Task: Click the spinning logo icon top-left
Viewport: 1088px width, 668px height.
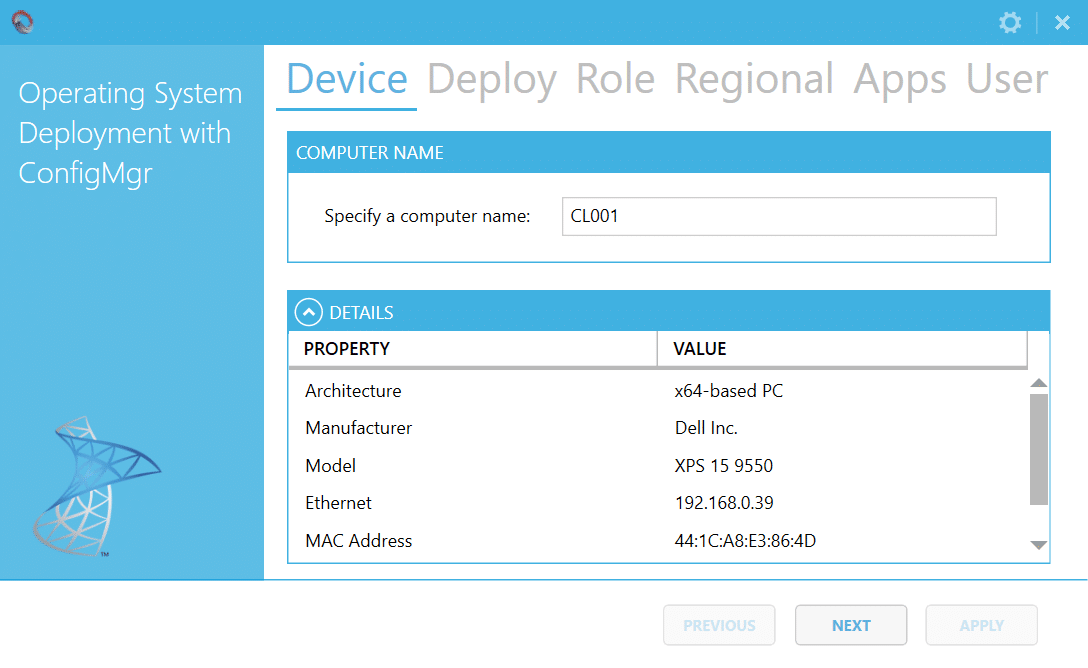Action: coord(22,21)
